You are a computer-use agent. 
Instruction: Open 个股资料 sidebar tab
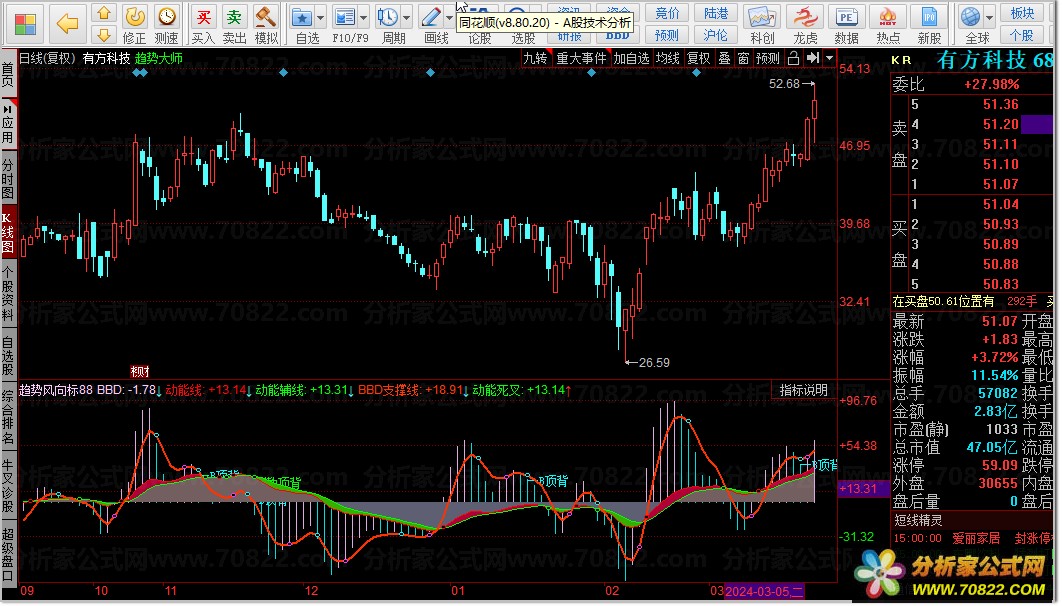tap(8, 294)
